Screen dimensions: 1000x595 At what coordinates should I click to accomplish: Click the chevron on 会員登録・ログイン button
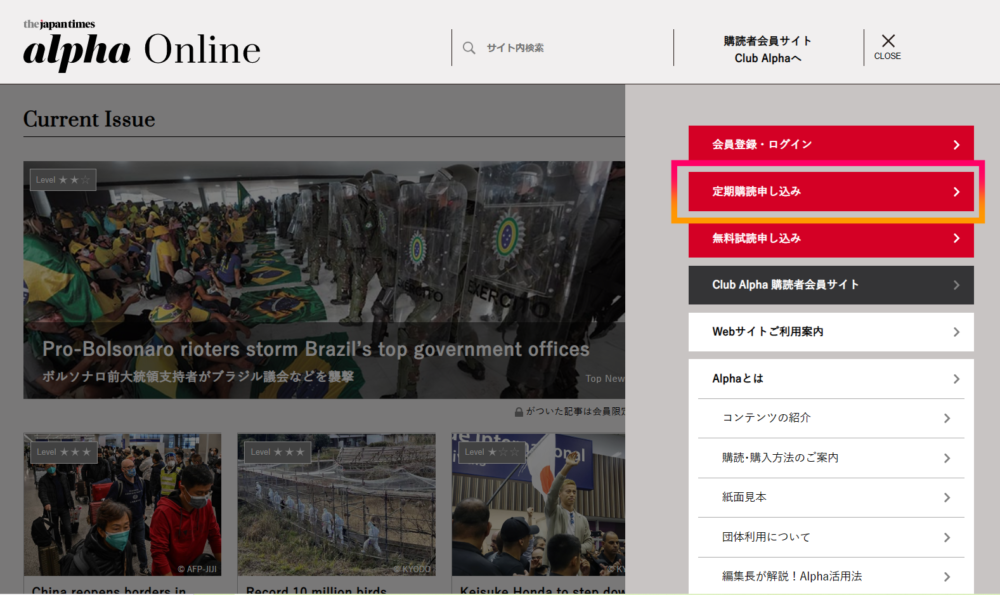tap(958, 143)
